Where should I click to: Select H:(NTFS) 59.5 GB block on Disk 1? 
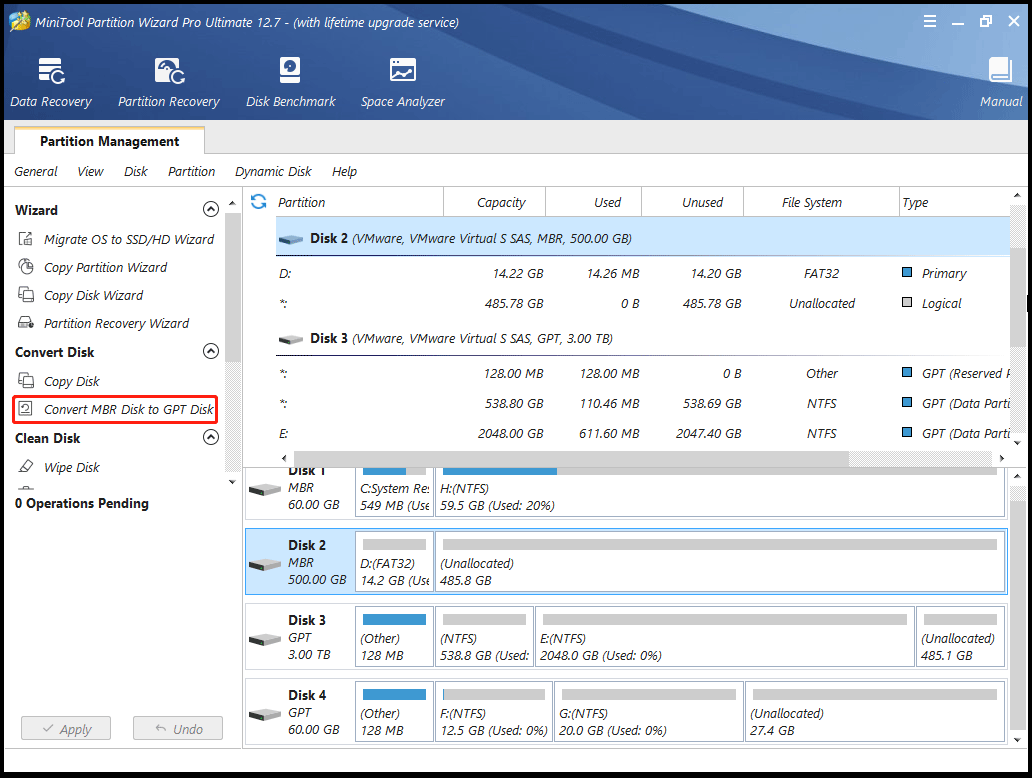click(x=720, y=492)
